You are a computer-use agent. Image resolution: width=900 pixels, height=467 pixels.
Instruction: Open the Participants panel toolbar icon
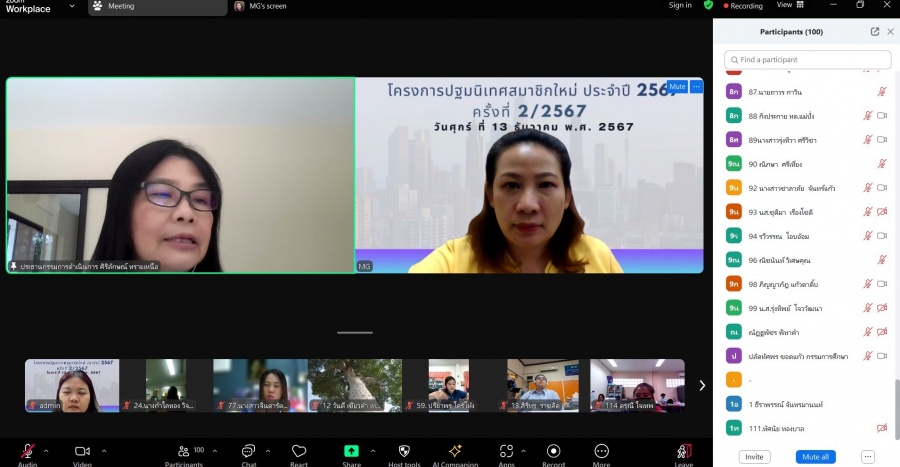click(183, 452)
